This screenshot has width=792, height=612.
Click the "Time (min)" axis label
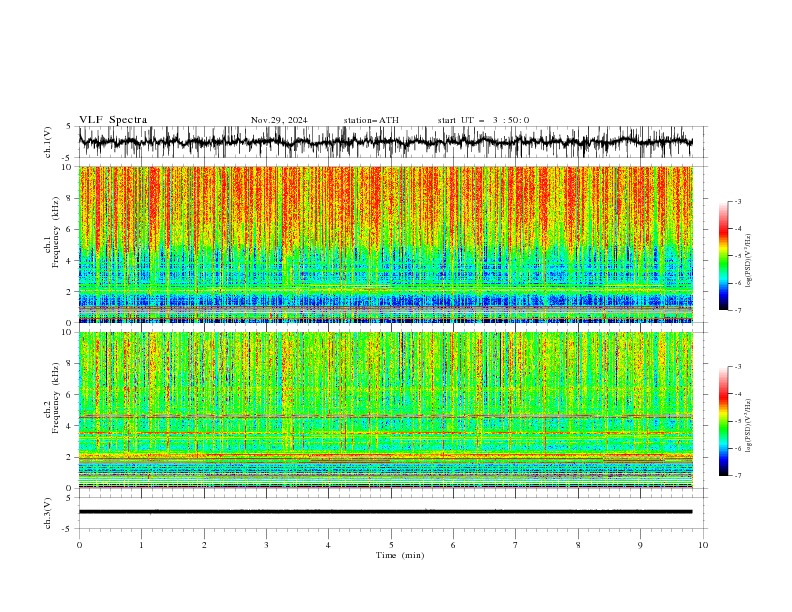pyautogui.click(x=400, y=555)
